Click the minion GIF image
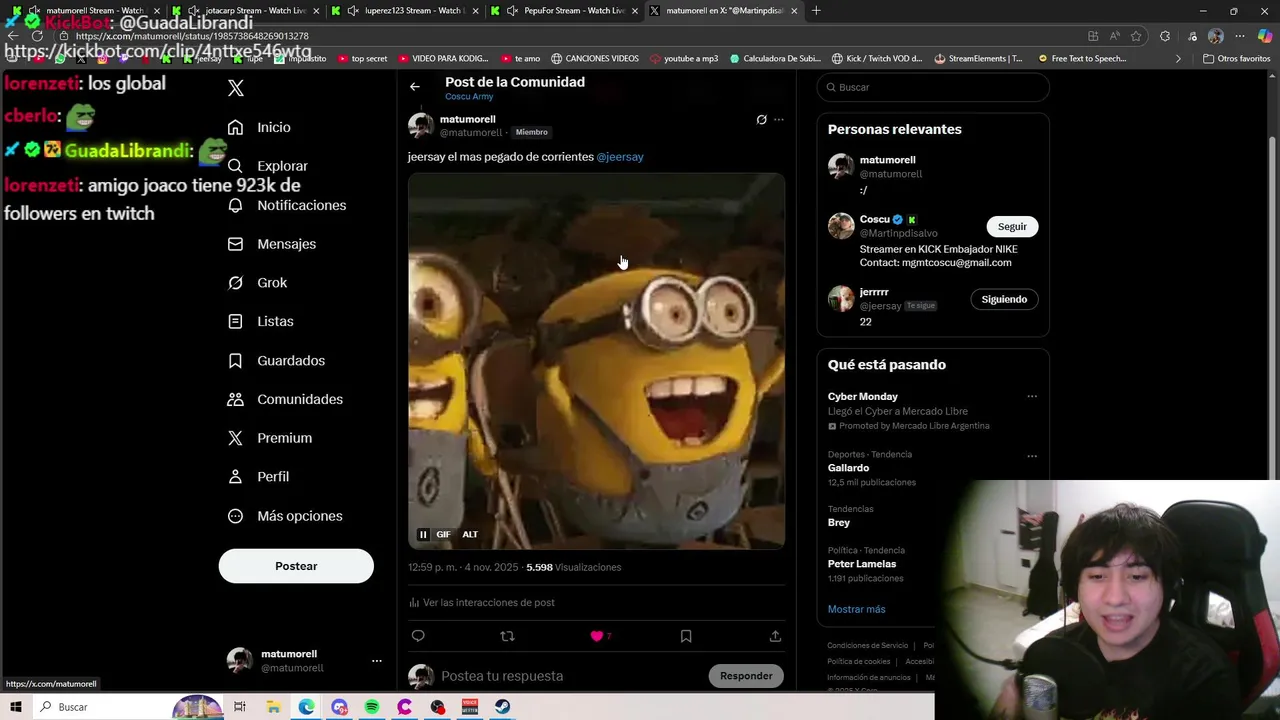This screenshot has height=720, width=1280. [x=596, y=361]
